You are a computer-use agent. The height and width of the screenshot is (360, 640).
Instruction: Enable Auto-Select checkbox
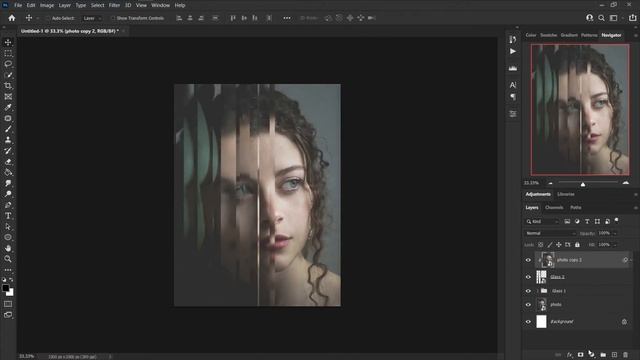click(48, 18)
